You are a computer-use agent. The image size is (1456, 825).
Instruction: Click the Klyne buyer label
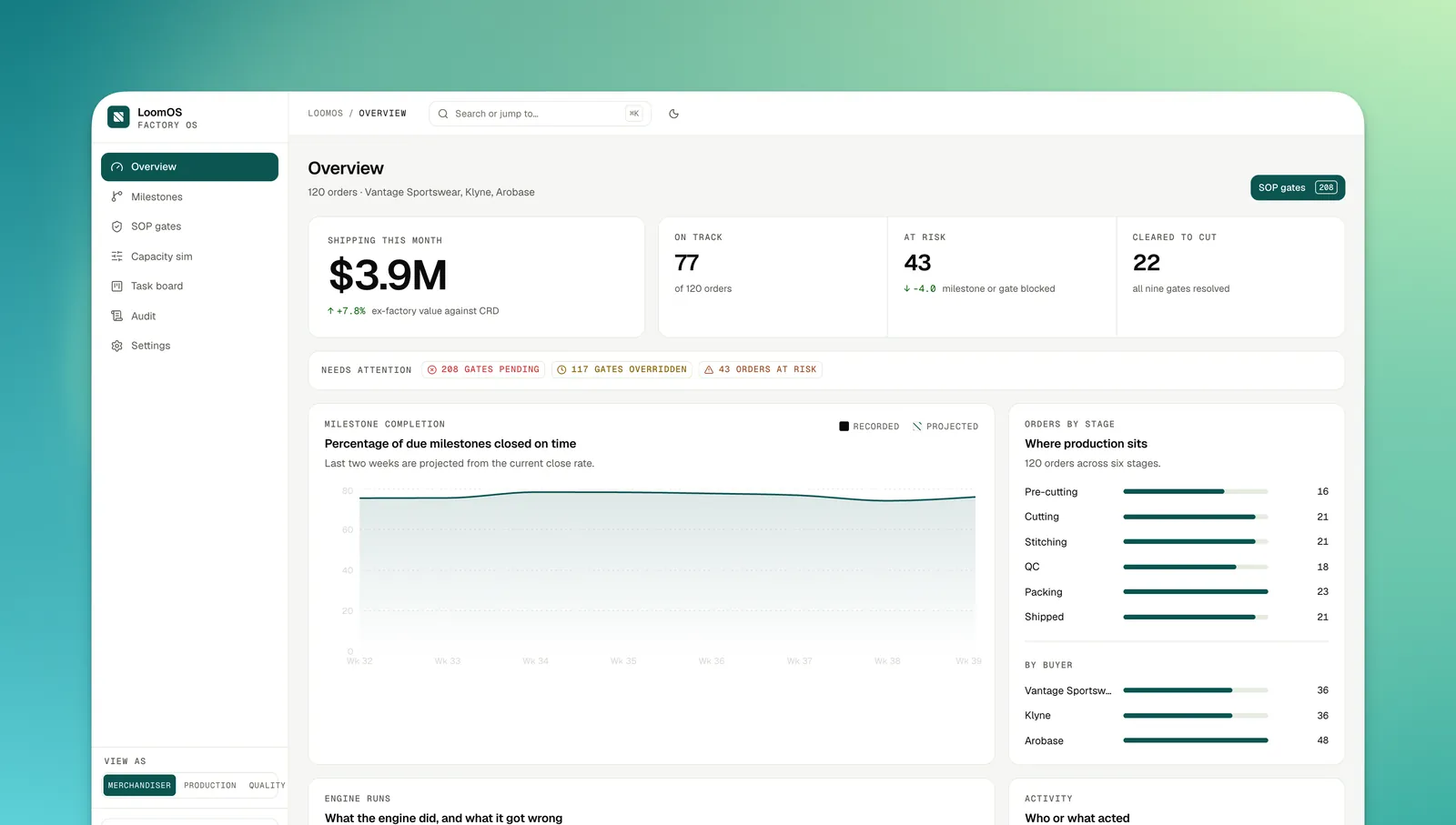coord(1037,716)
